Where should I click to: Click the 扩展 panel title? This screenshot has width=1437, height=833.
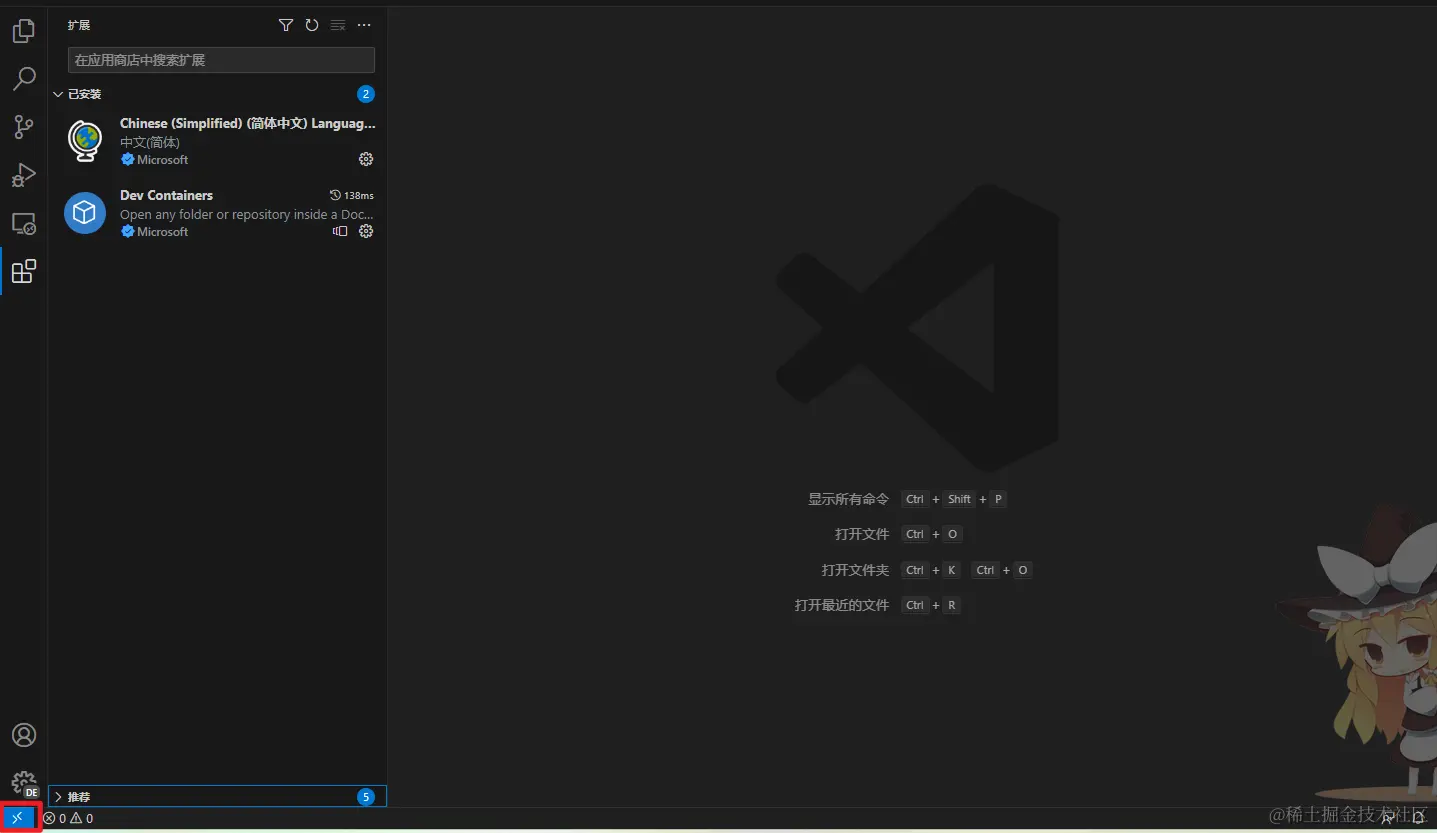pos(79,25)
